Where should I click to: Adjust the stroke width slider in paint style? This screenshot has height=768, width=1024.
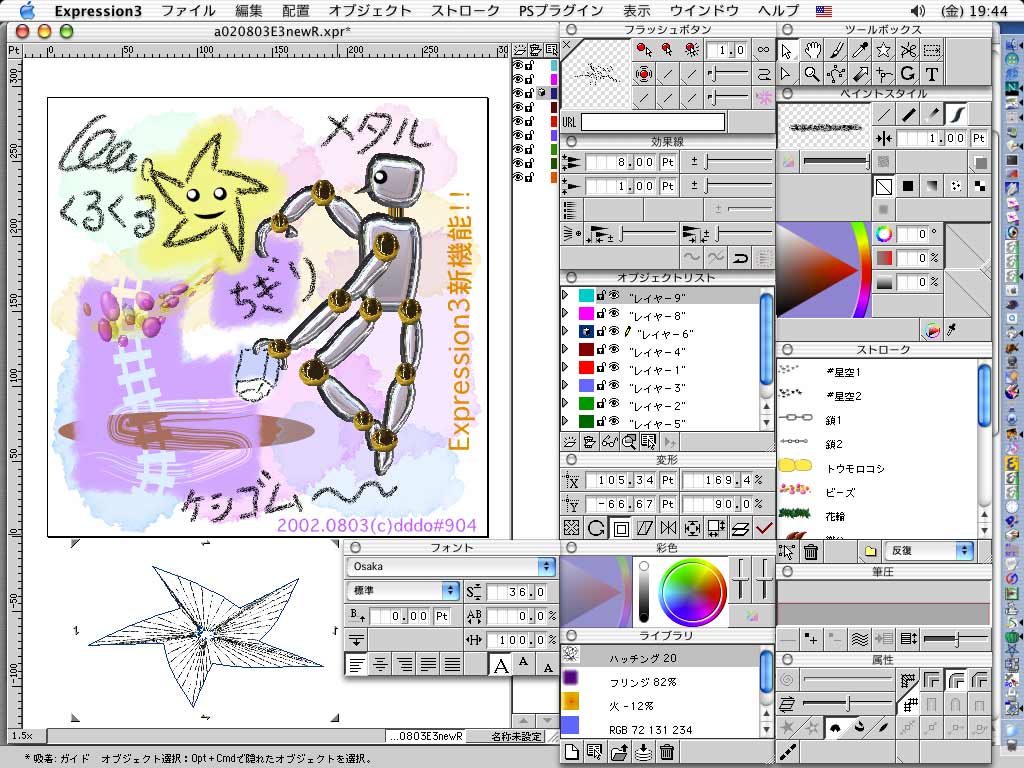[x=836, y=161]
